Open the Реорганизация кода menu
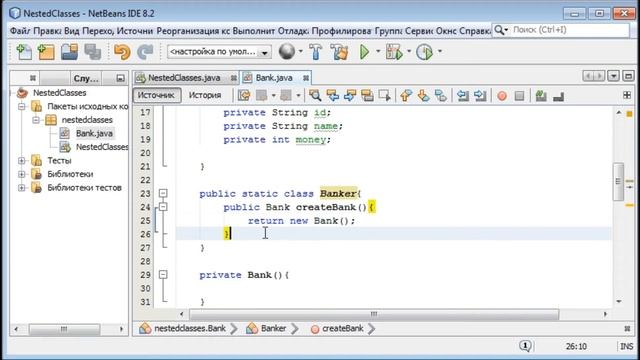Screen dimensions: 640x360 click(x=193, y=31)
